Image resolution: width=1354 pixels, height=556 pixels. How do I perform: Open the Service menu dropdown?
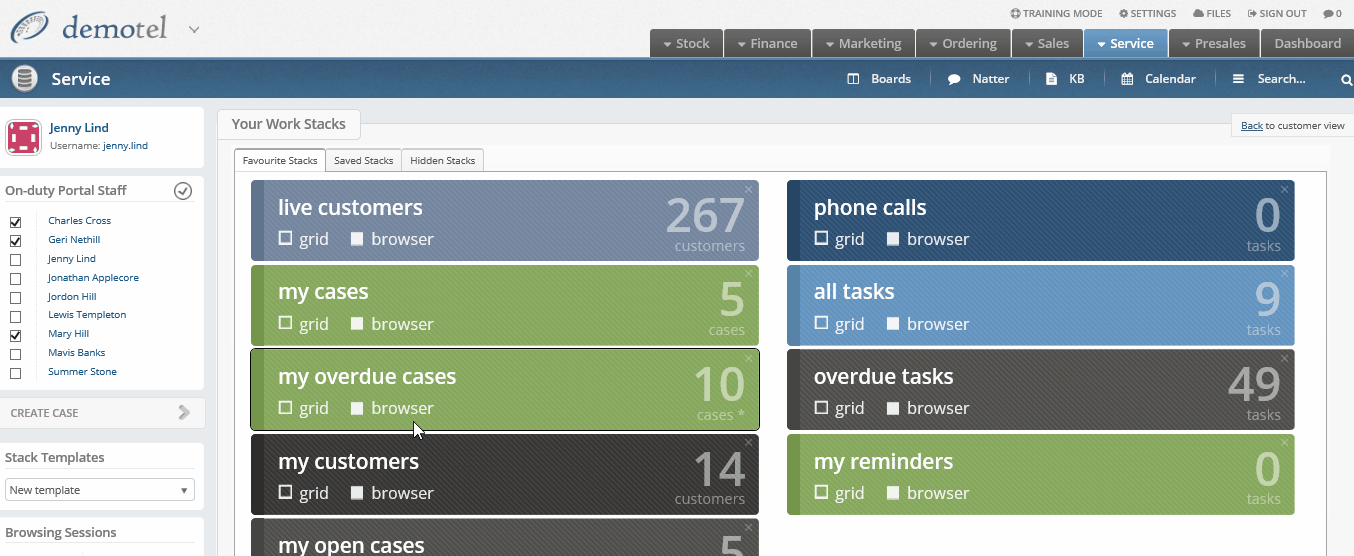tap(1125, 43)
